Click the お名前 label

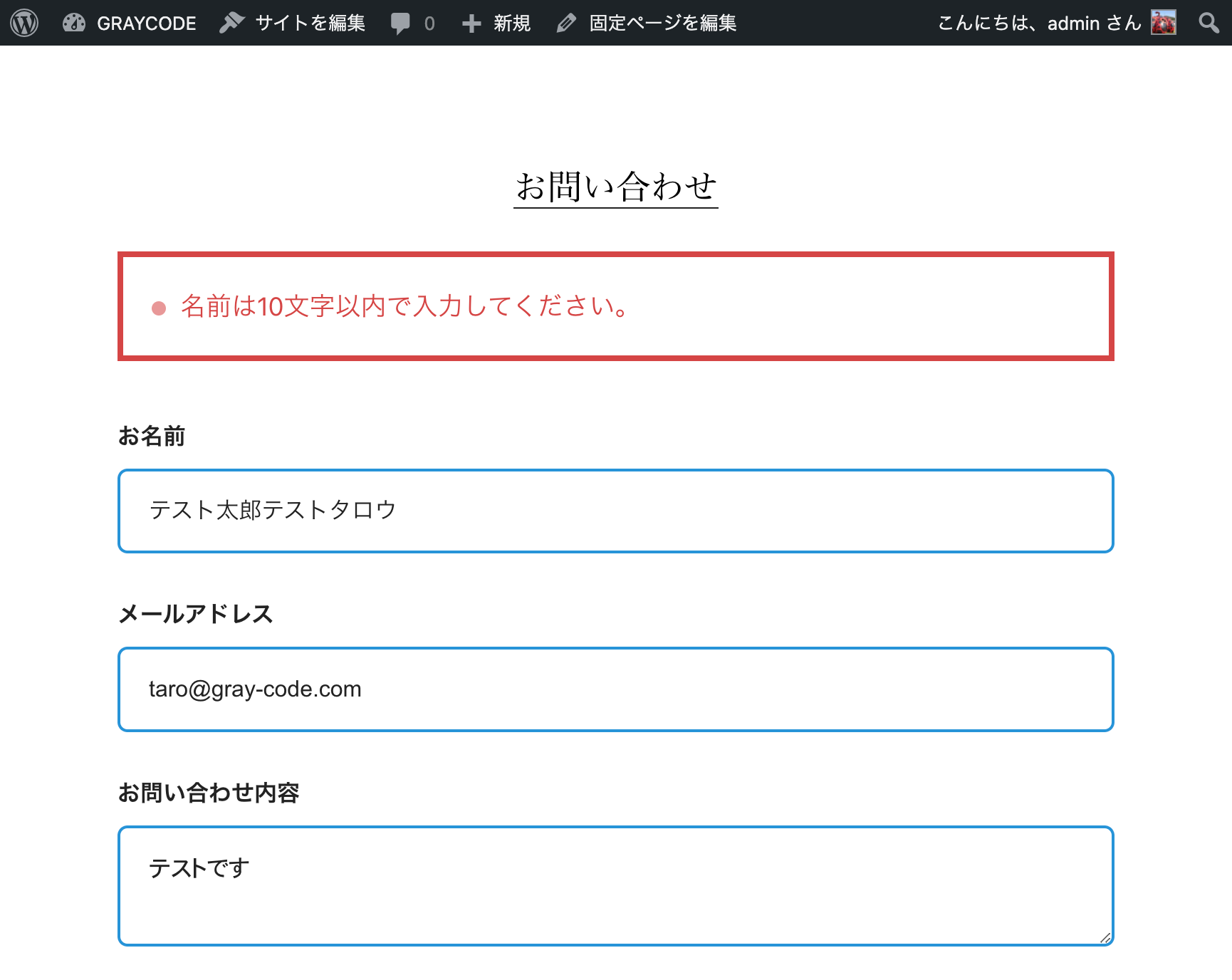click(x=152, y=436)
